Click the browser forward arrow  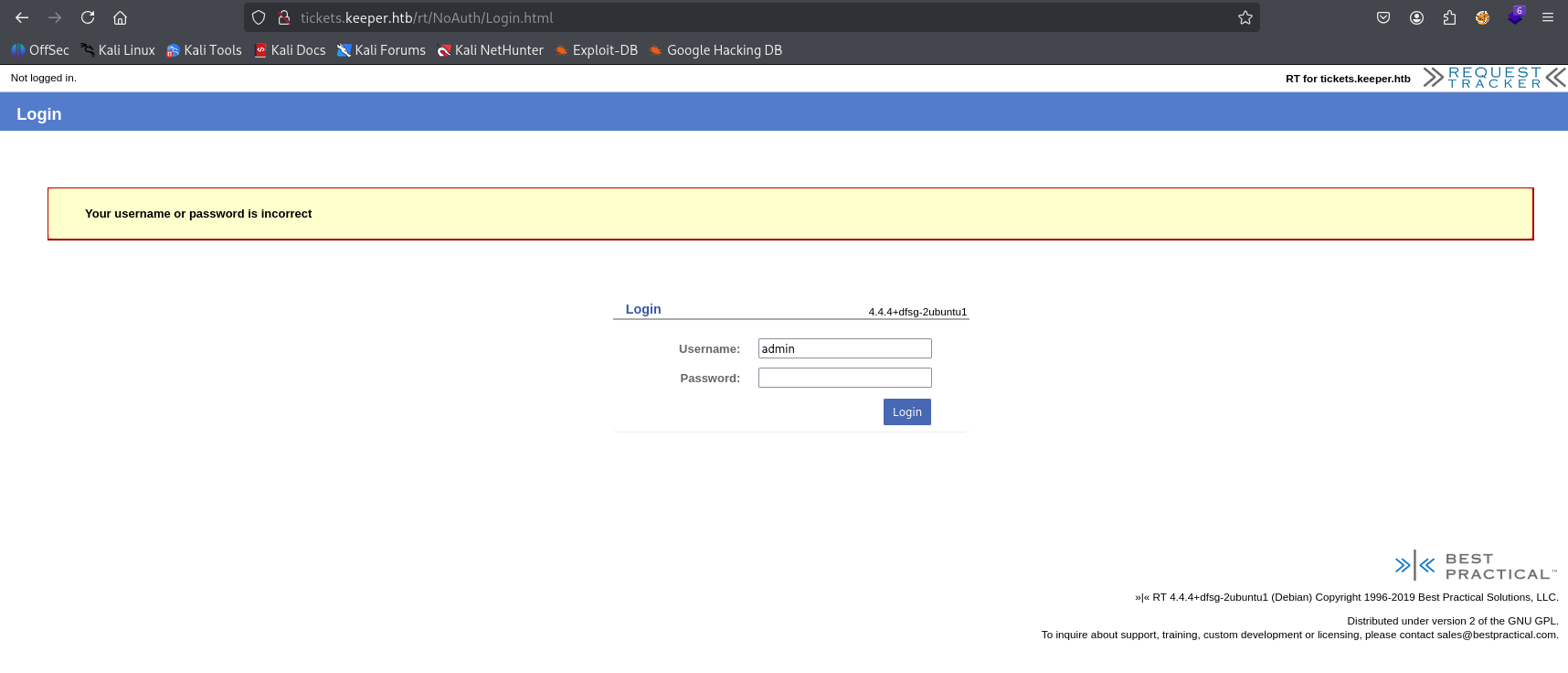click(55, 17)
